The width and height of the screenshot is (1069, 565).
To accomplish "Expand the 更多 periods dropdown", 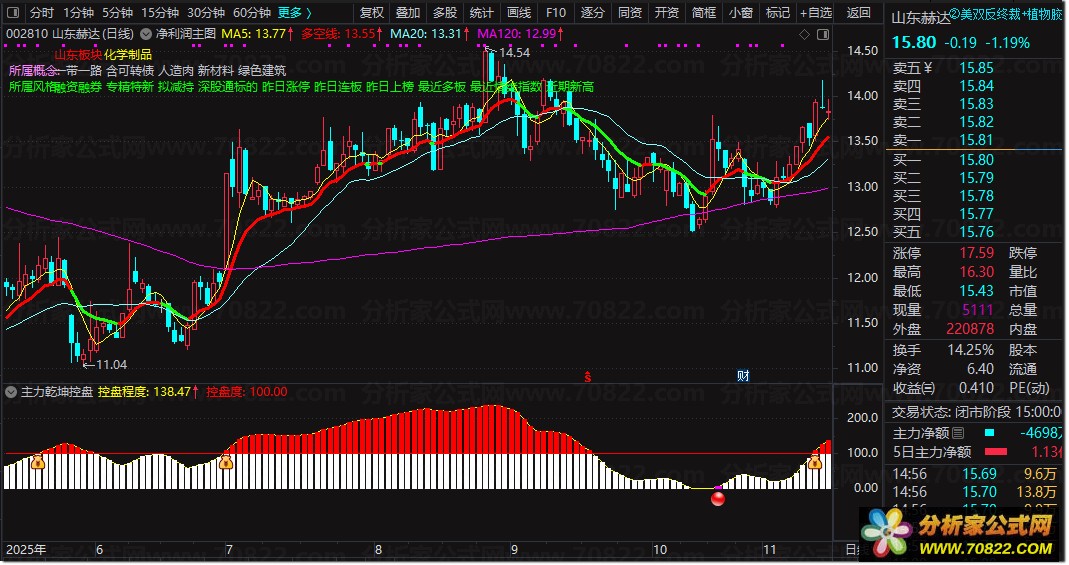I will (295, 12).
